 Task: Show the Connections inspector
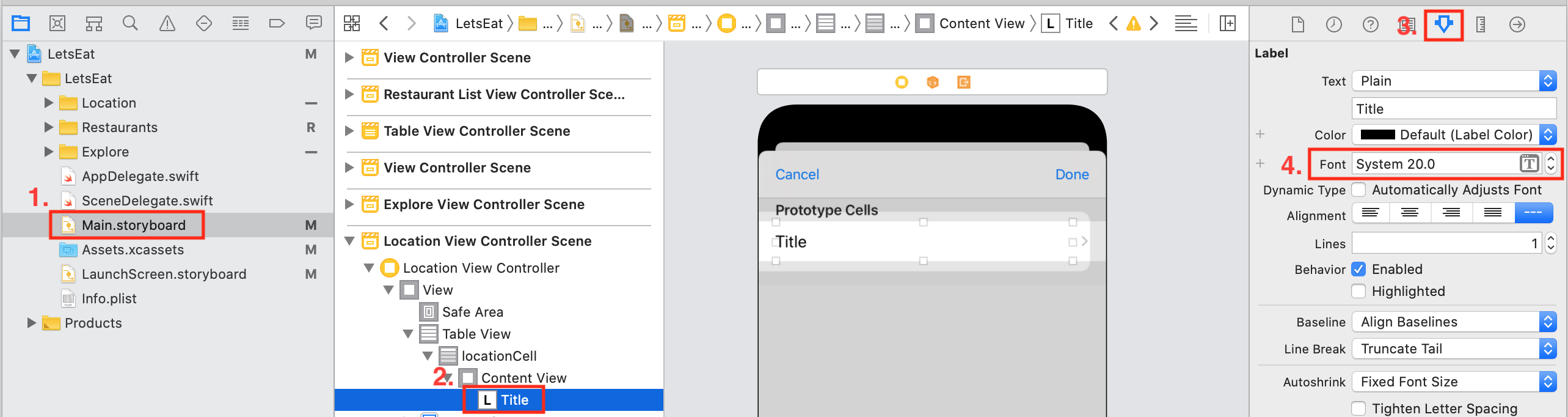(1517, 24)
